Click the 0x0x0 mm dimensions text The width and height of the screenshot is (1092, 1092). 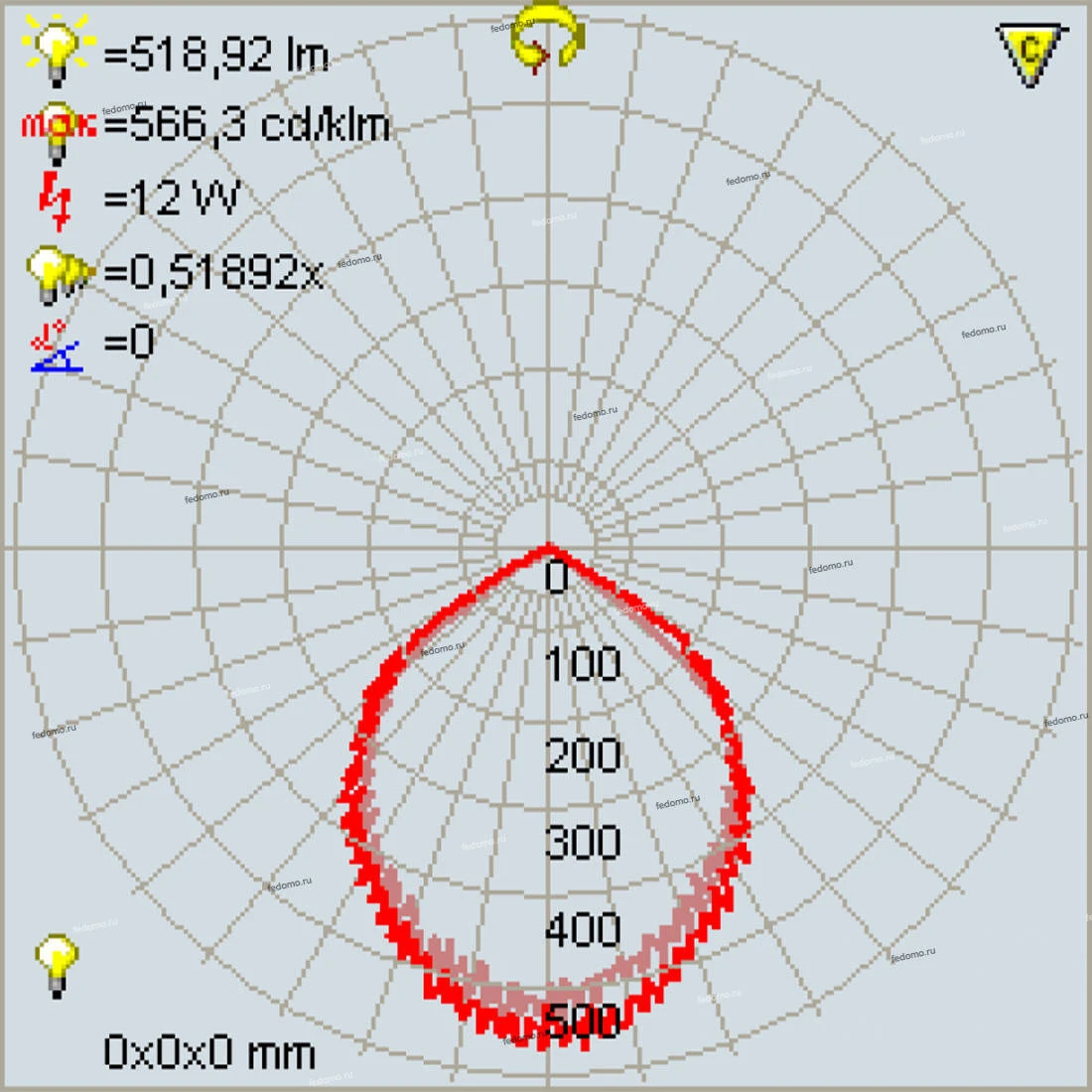tap(209, 1052)
